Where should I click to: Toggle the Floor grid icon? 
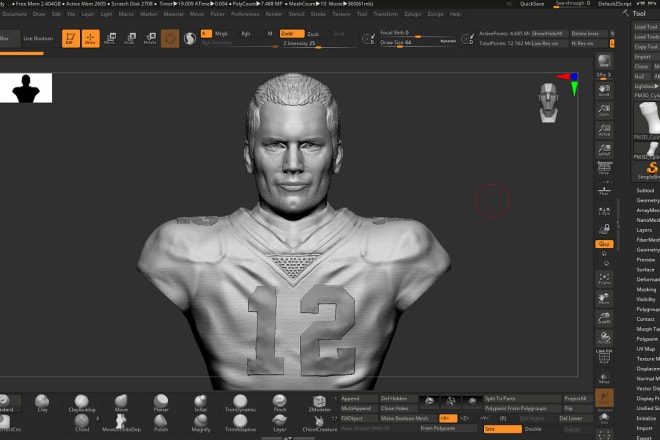[604, 191]
